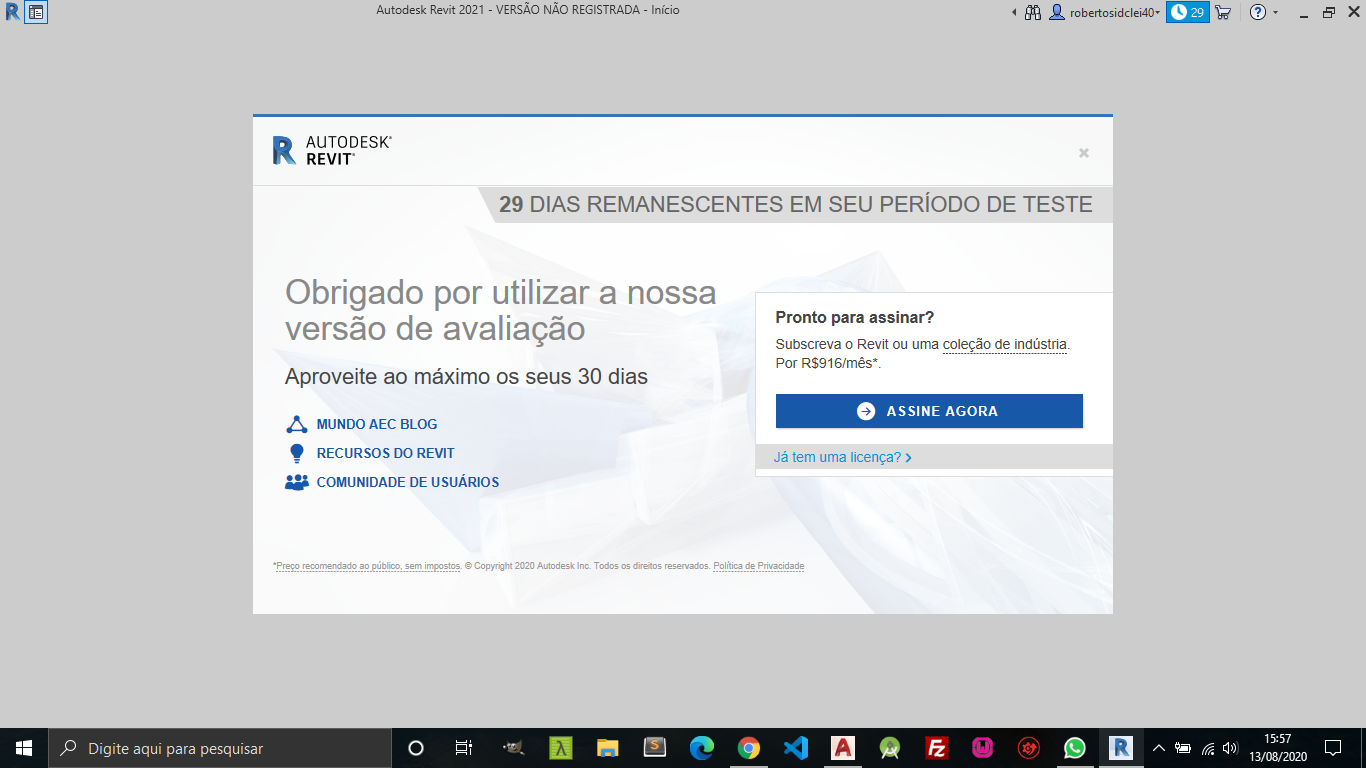Open the Autodesk store shopping cart
The width and height of the screenshot is (1366, 768).
[1222, 13]
